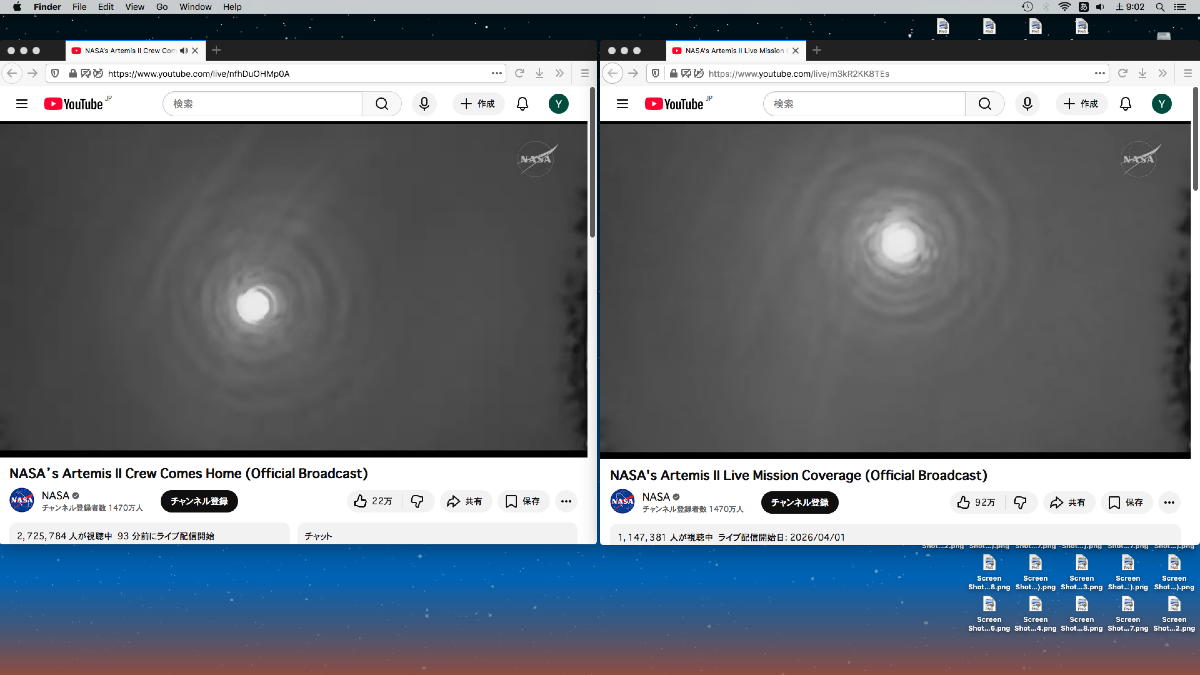Click the Live Mission Coverage page scrollbar
The width and height of the screenshot is (1200, 675).
click(x=1195, y=137)
